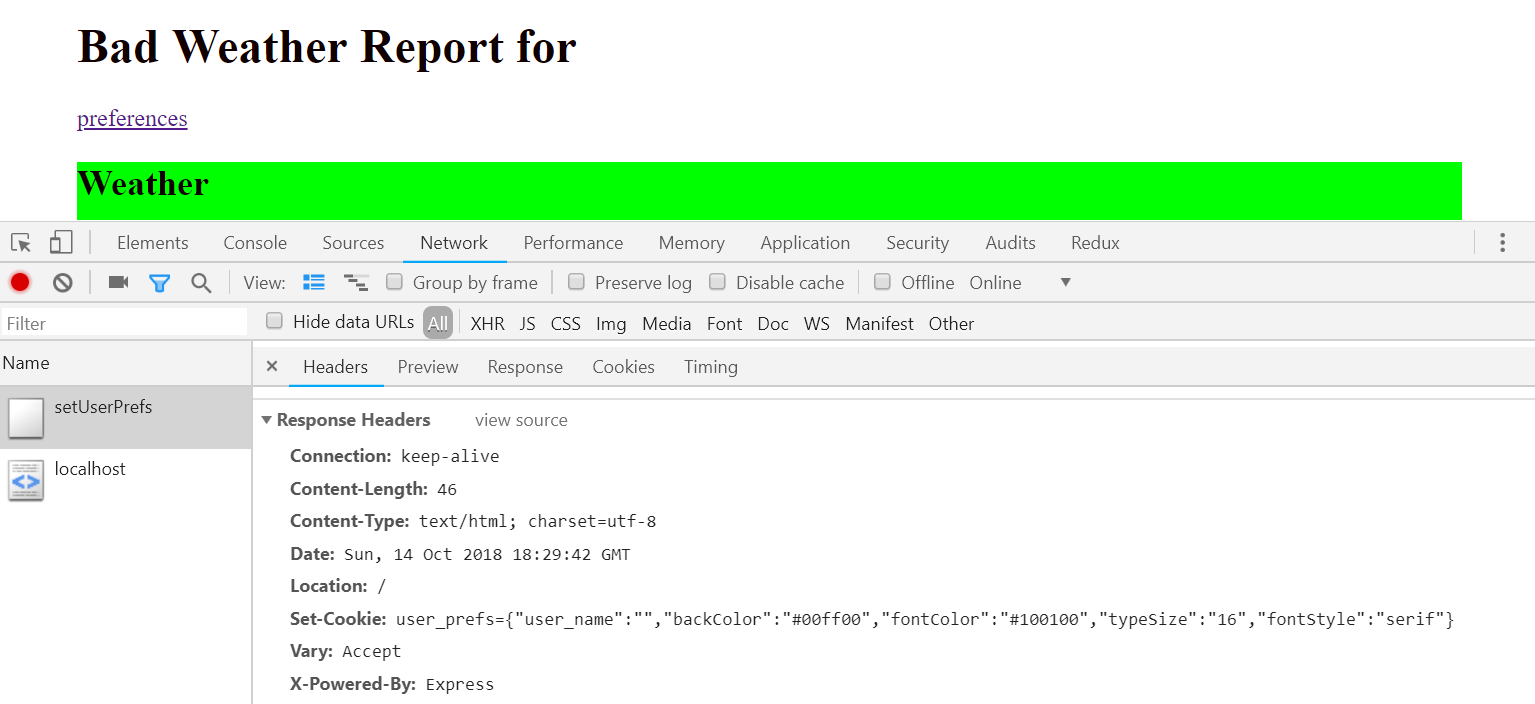Switch to large request rows view
This screenshot has width=1535, height=704.
point(314,283)
